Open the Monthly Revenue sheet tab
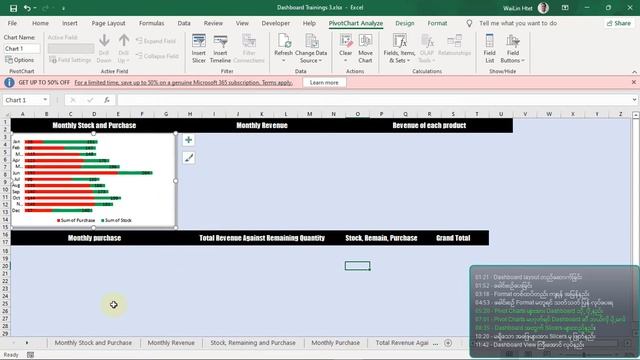The image size is (640, 360). [171, 343]
